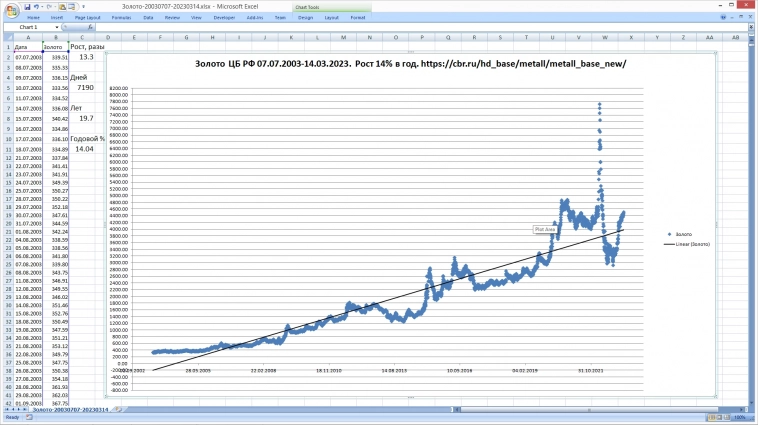Viewport: 758px width, 425px height.
Task: Click the Redo arrow icon
Action: tap(50, 6)
